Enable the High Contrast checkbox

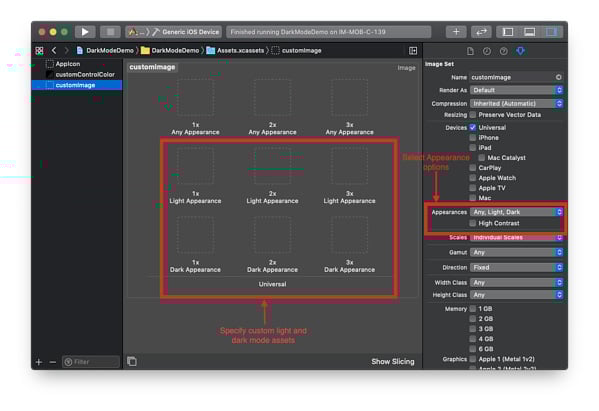tap(473, 223)
